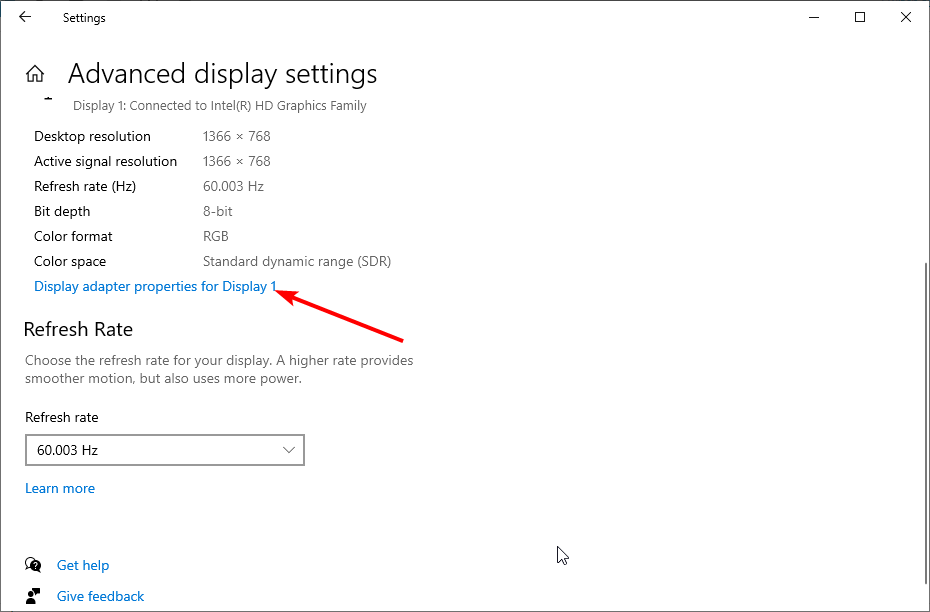
Task: Maximize the Settings window
Action: coord(859,17)
